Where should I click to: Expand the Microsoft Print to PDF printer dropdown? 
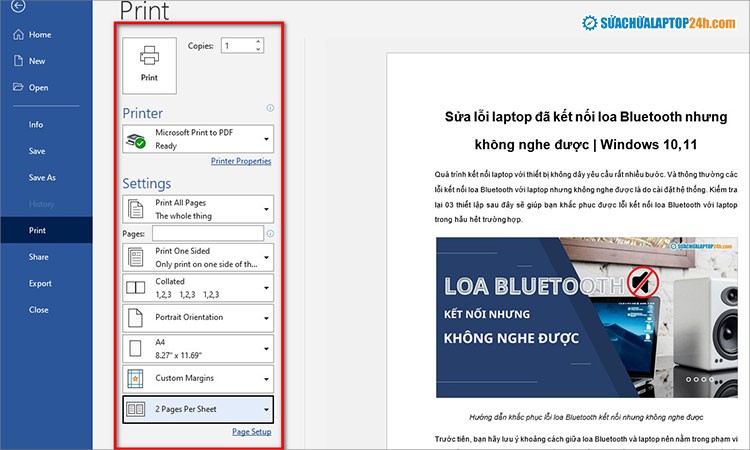coord(266,139)
